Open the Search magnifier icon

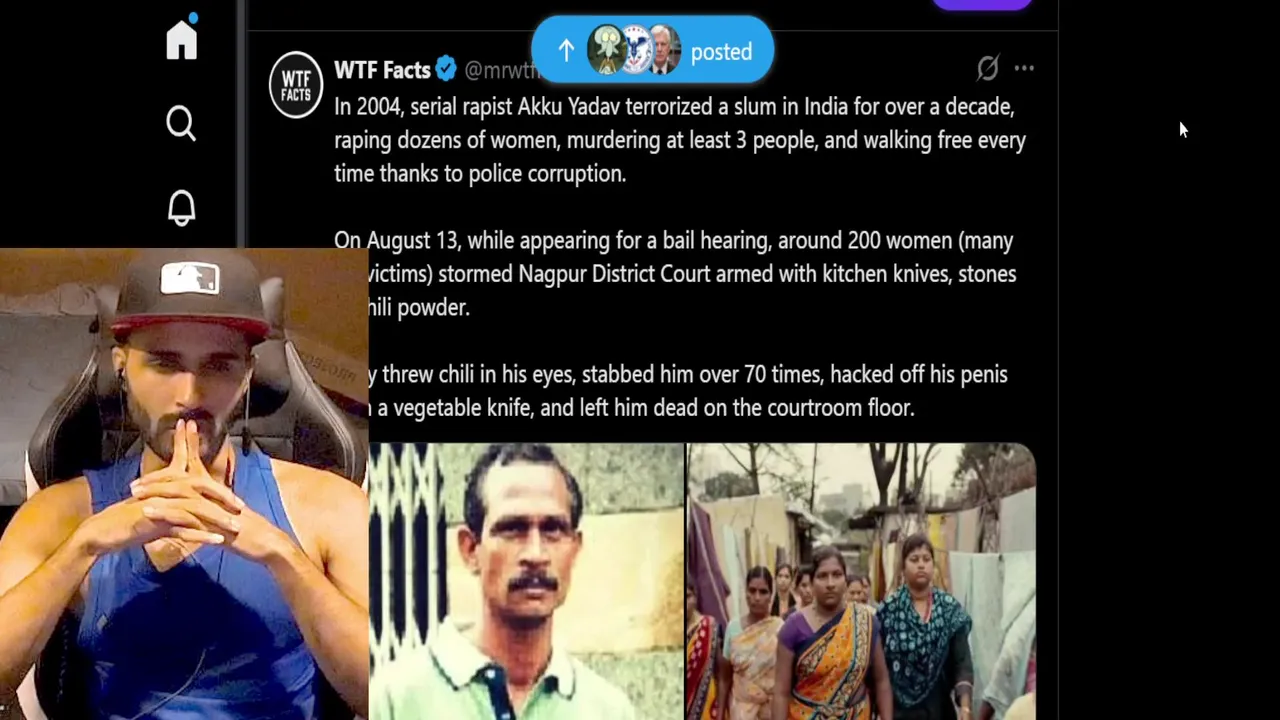point(181,123)
